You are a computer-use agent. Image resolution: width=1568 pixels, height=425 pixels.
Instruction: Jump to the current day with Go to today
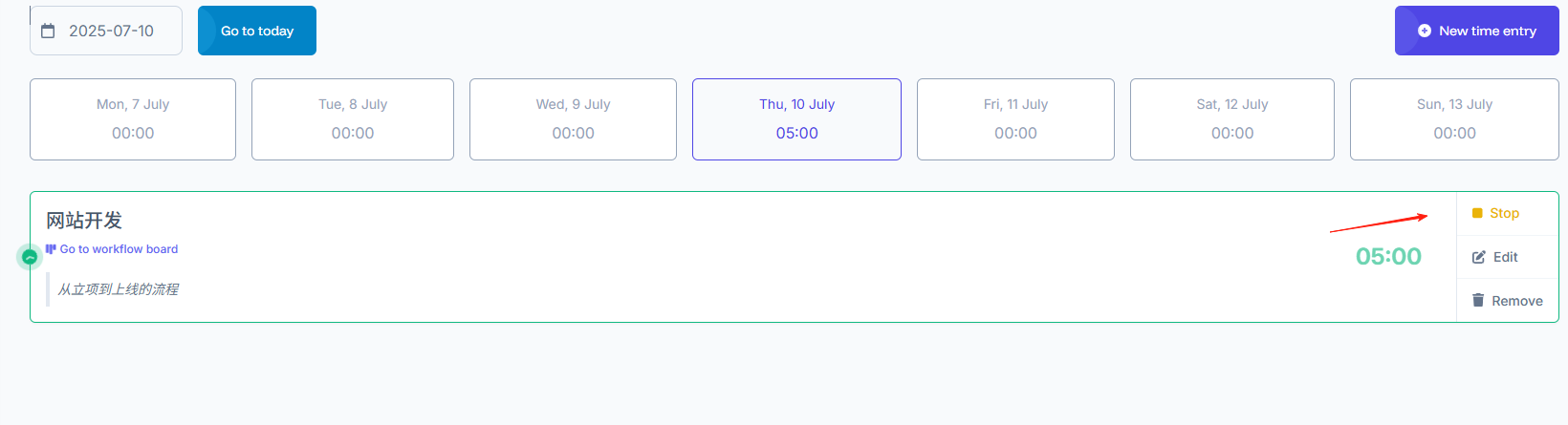coord(257,31)
